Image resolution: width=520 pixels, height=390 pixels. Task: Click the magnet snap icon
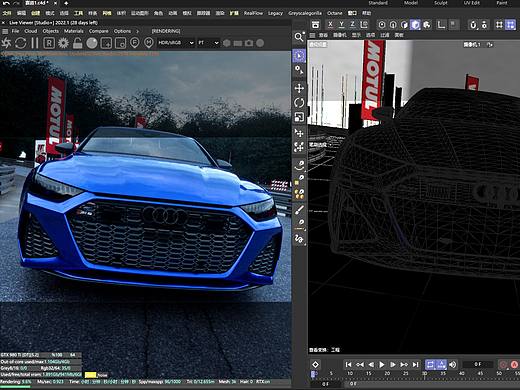[x=473, y=25]
